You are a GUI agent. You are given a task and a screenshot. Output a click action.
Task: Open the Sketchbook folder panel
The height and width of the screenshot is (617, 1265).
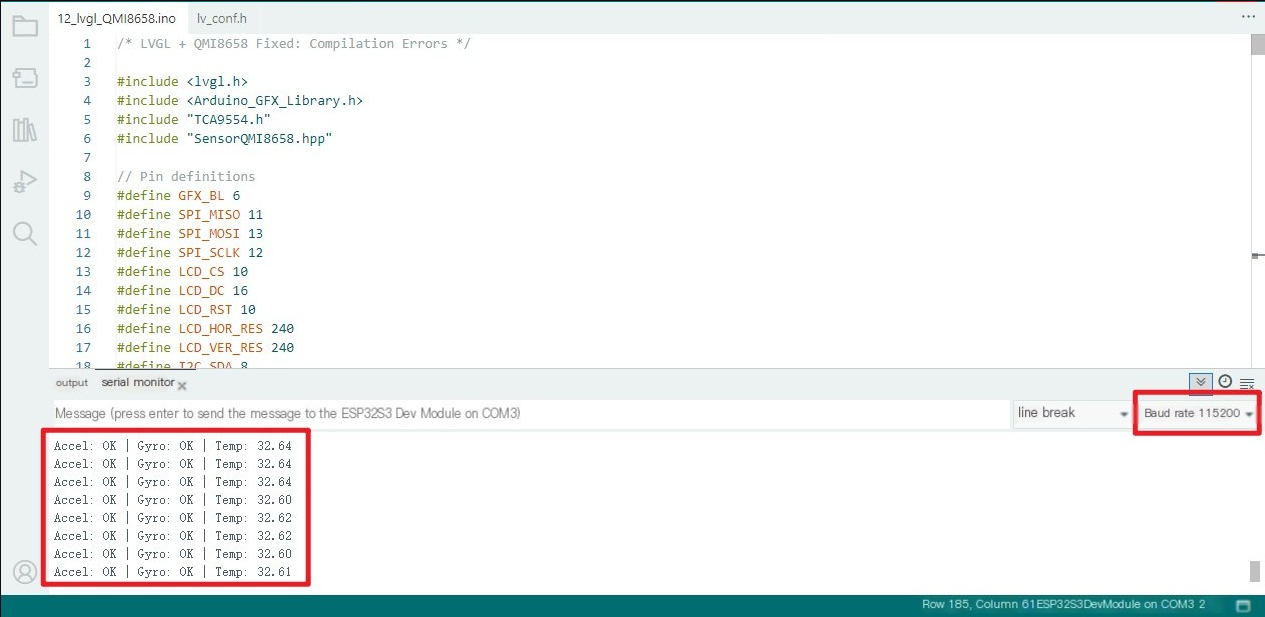(x=25, y=26)
